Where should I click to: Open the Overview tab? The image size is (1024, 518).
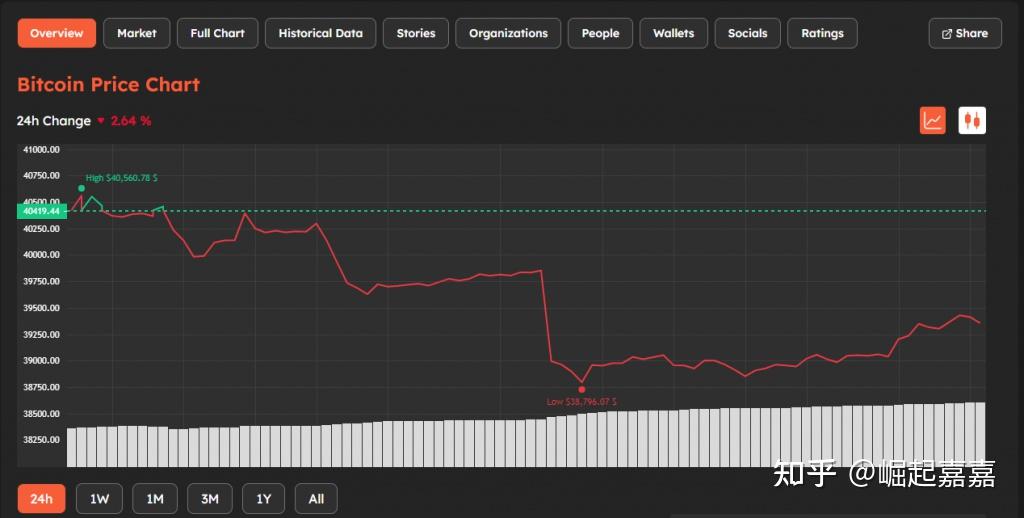click(x=57, y=33)
